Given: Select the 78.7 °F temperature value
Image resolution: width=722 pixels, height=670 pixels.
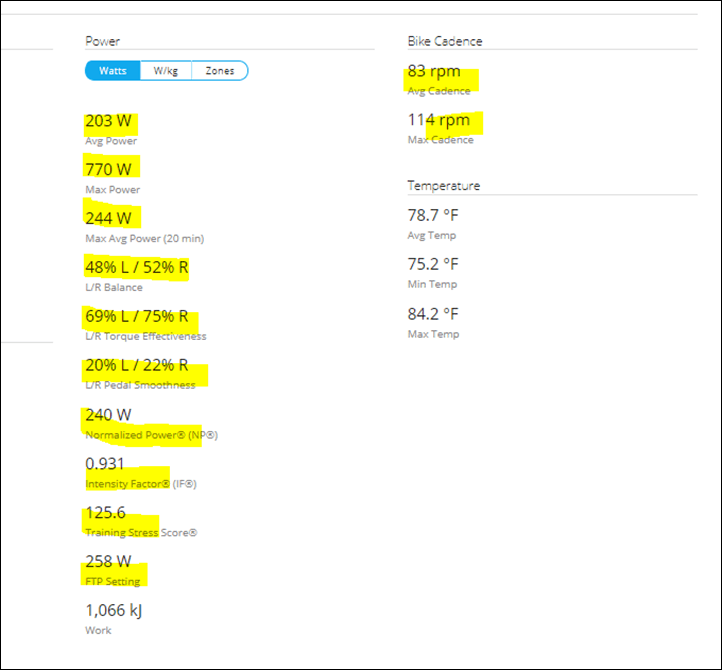Looking at the screenshot, I should click(x=433, y=215).
